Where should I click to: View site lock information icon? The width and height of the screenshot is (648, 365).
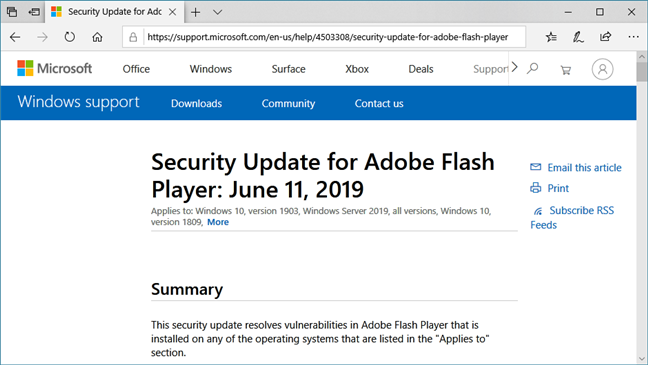tap(133, 37)
